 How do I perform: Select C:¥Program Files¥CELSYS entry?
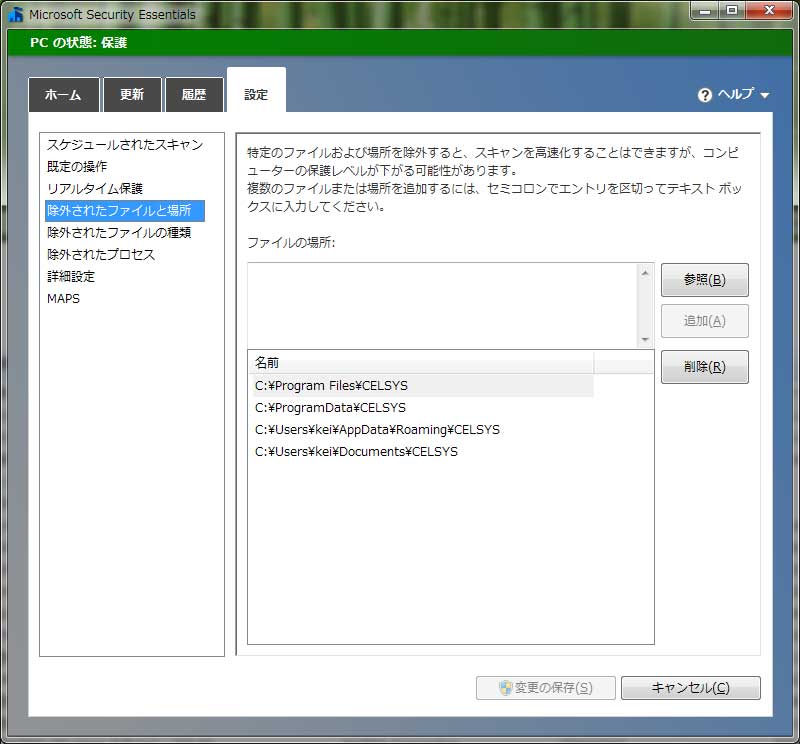pyautogui.click(x=423, y=386)
